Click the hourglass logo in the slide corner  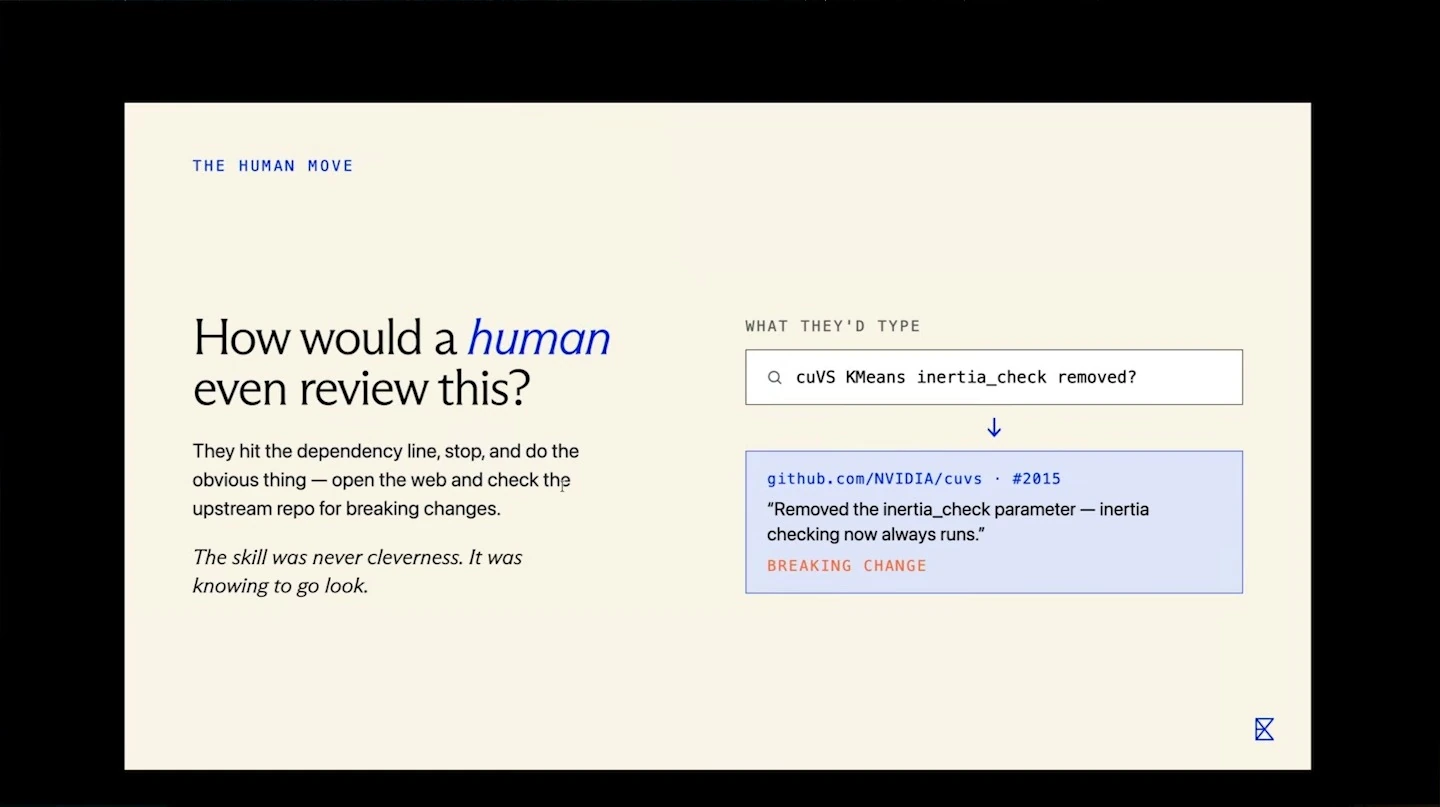(1264, 729)
